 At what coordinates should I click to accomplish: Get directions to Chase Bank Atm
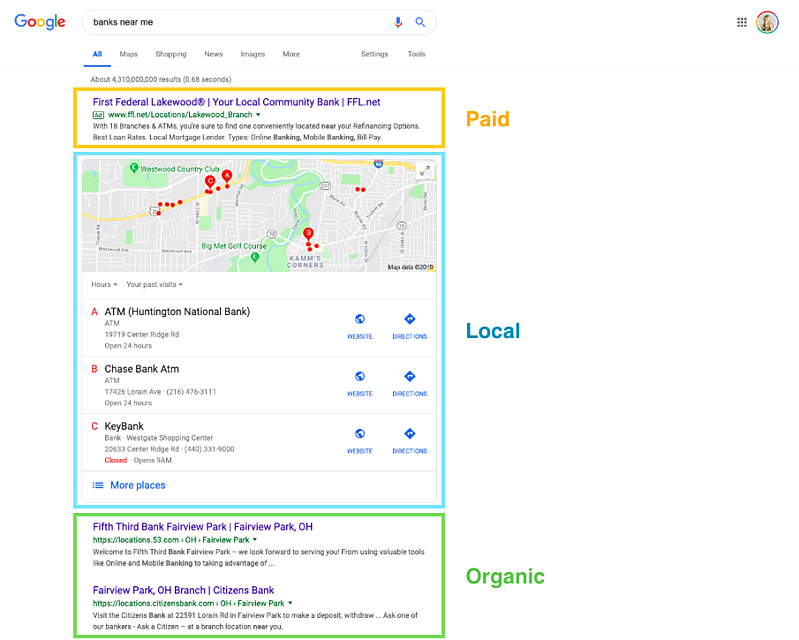pos(410,384)
